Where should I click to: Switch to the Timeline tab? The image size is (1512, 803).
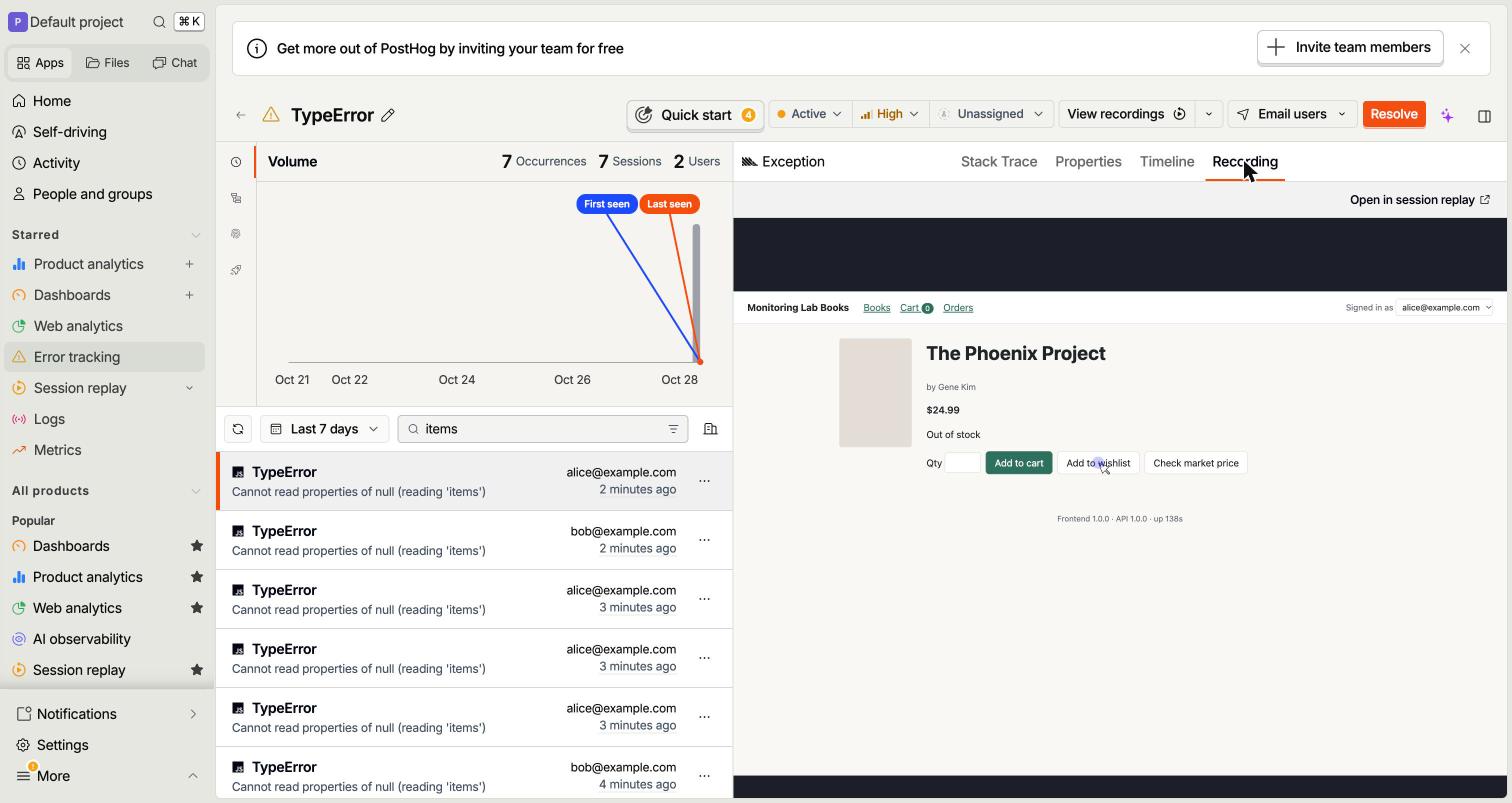click(x=1167, y=162)
